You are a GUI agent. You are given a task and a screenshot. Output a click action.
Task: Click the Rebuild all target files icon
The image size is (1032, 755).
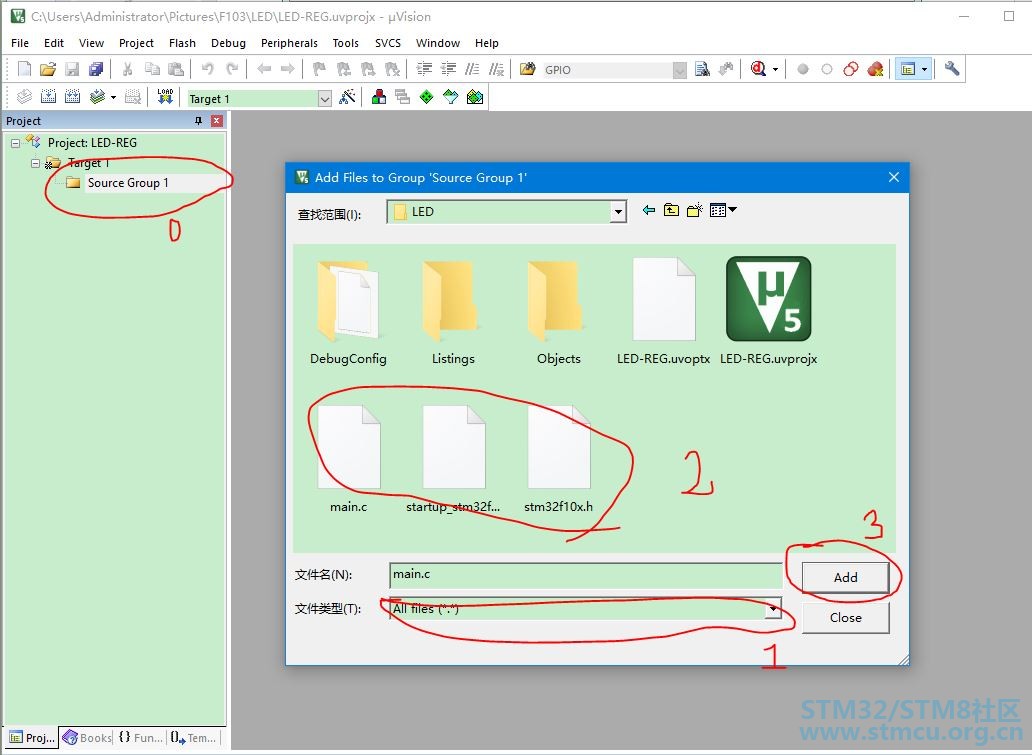72,97
